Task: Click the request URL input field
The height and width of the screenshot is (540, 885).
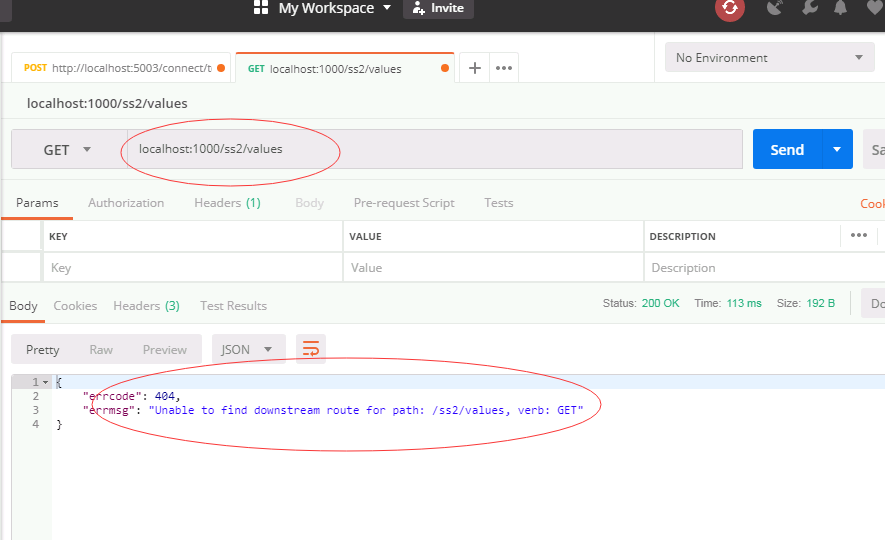Action: 435,149
